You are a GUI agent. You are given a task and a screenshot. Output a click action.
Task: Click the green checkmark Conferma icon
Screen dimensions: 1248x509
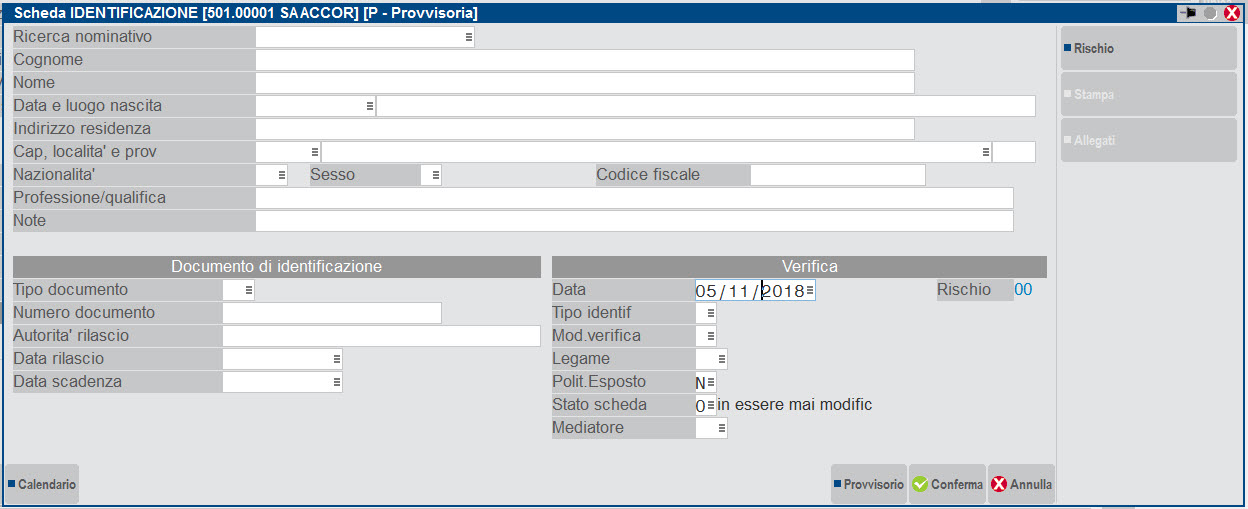click(x=920, y=484)
